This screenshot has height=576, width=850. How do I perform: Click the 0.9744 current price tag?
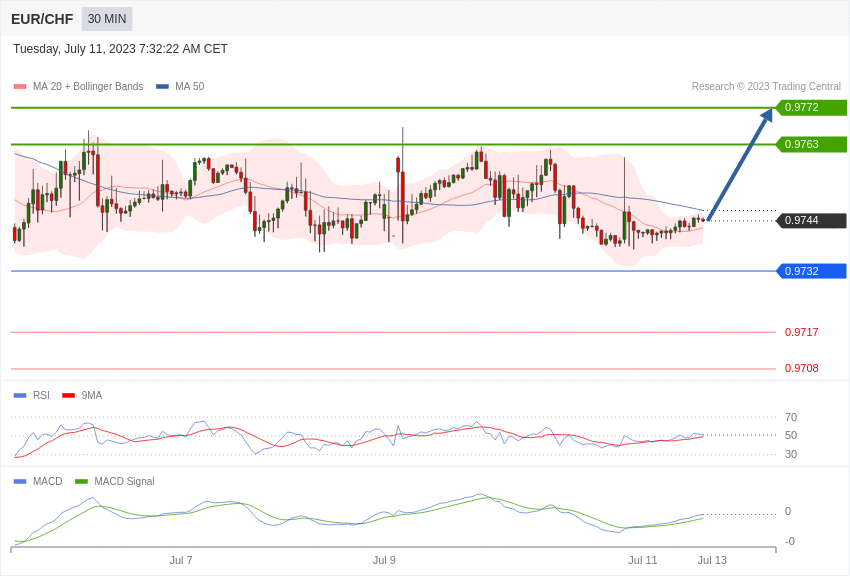812,220
